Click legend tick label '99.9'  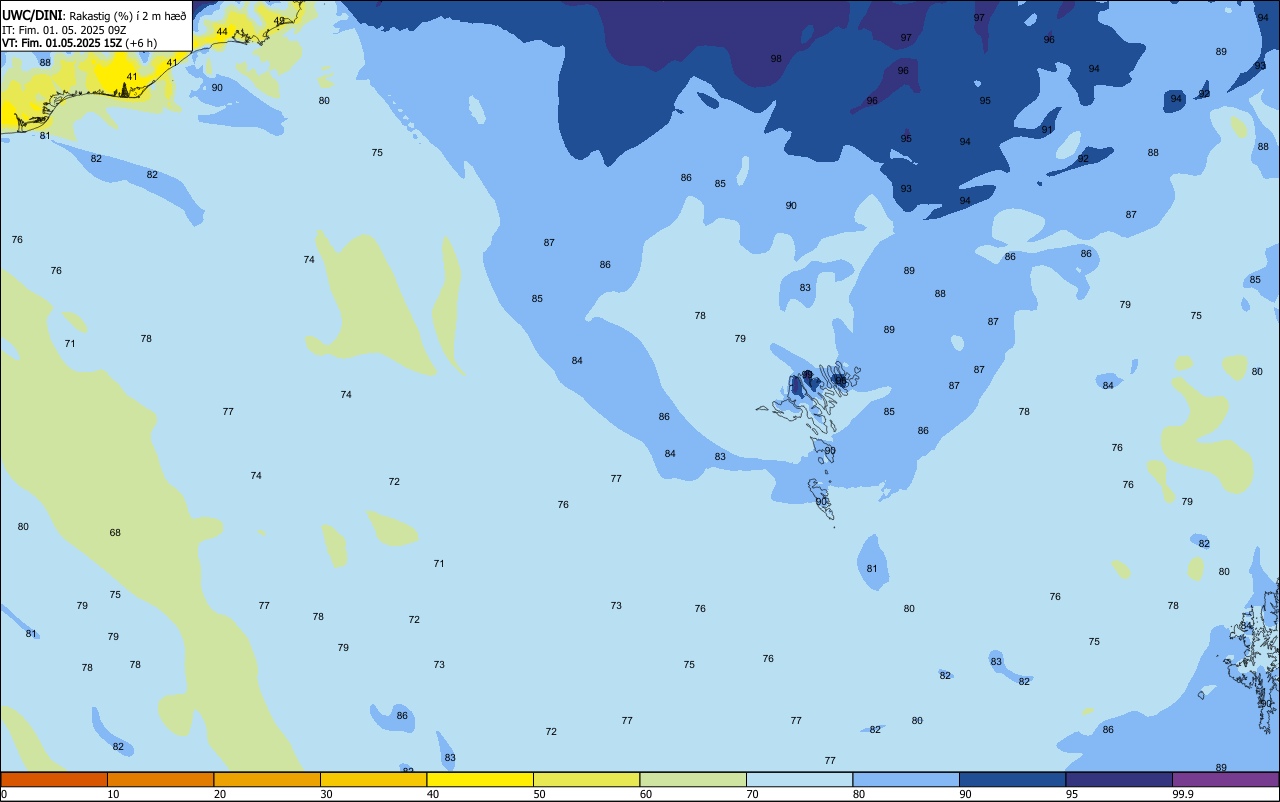click(x=1183, y=794)
